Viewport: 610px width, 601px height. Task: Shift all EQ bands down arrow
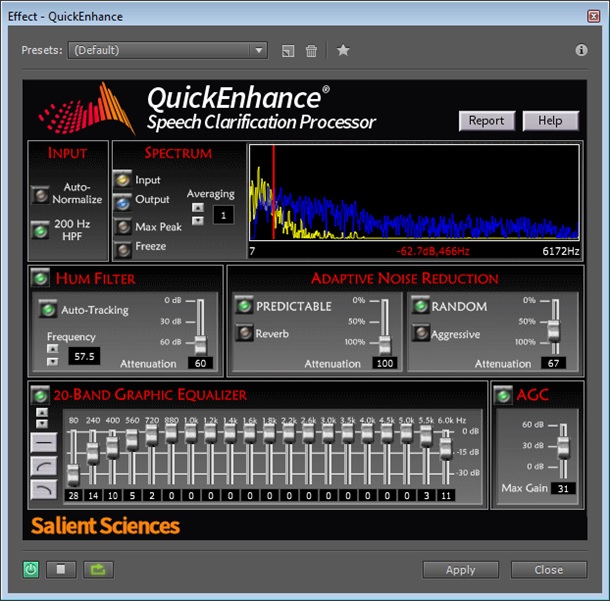click(x=42, y=424)
